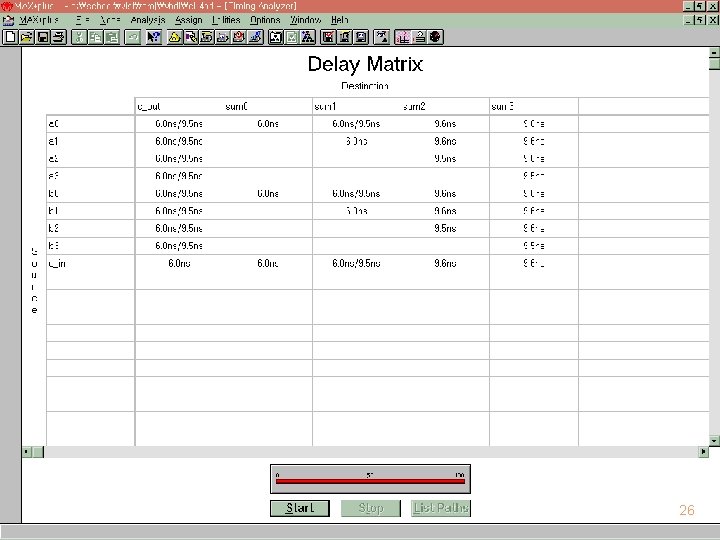Click Project Save and Check icon
This screenshot has height=540, width=720.
(x=328, y=37)
